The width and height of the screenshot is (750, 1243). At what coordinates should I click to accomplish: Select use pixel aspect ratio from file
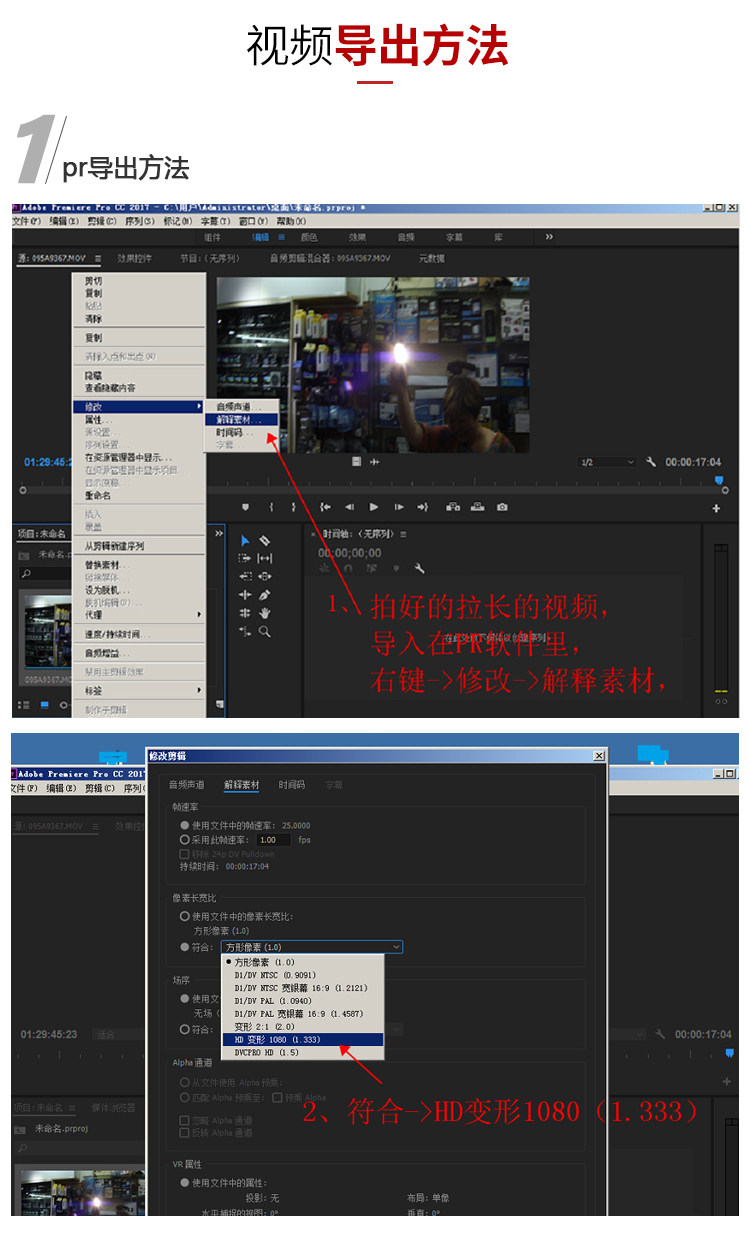click(184, 915)
